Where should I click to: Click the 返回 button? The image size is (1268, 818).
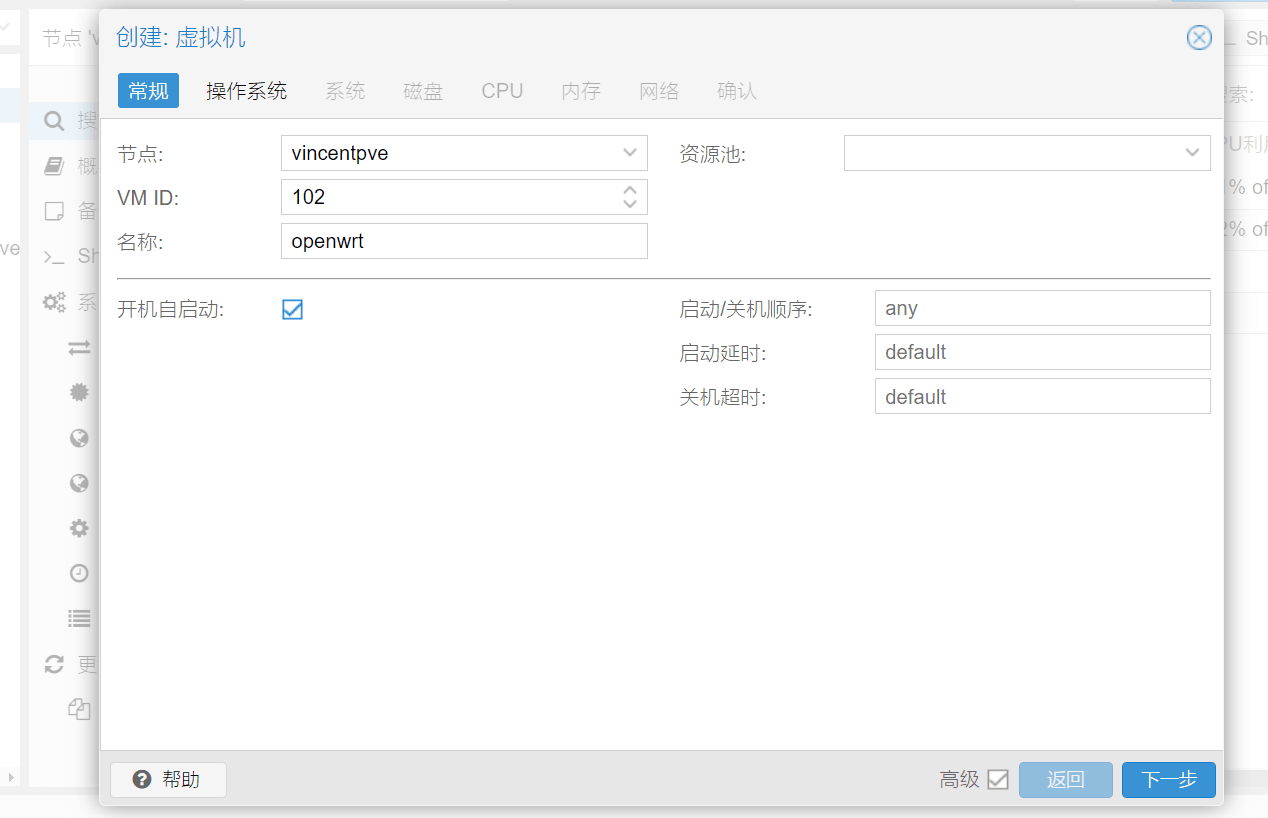tap(1065, 780)
